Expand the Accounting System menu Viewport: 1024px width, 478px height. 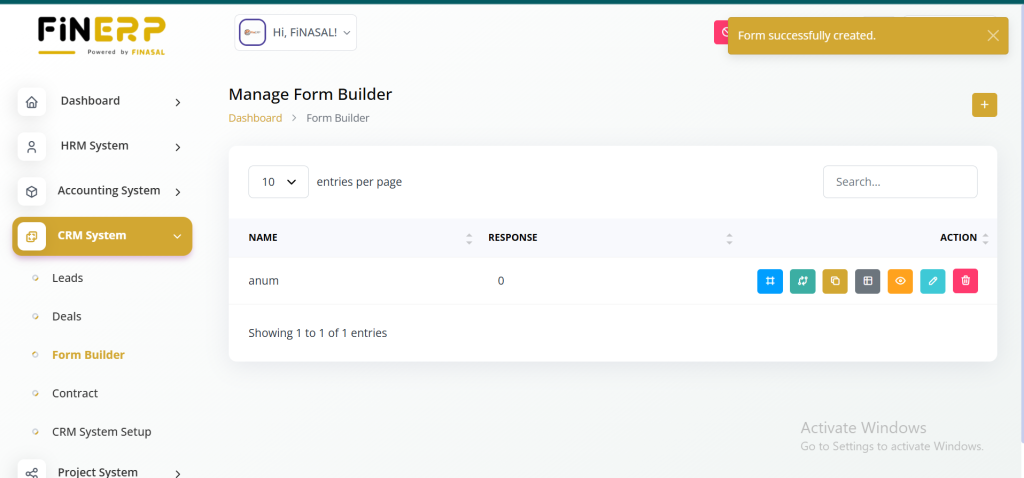[x=102, y=191]
